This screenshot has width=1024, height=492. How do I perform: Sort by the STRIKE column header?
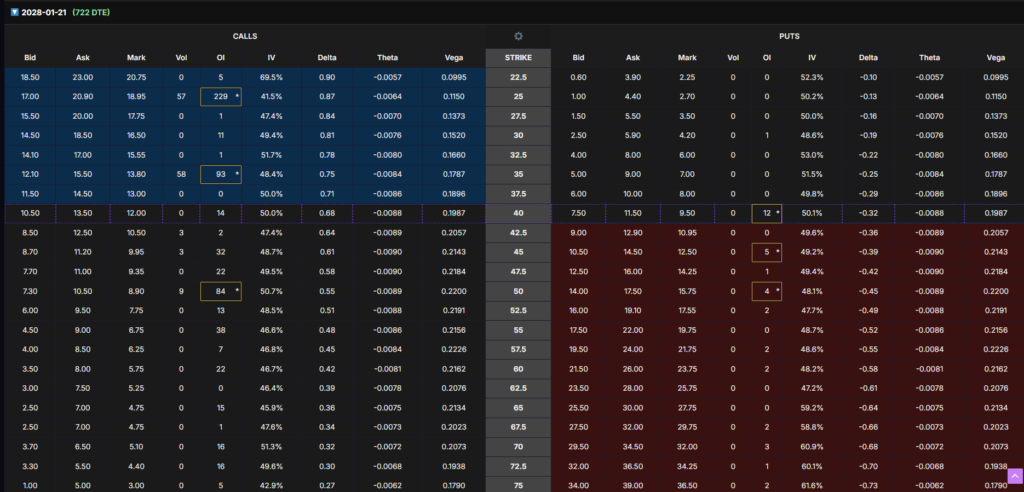(x=518, y=58)
